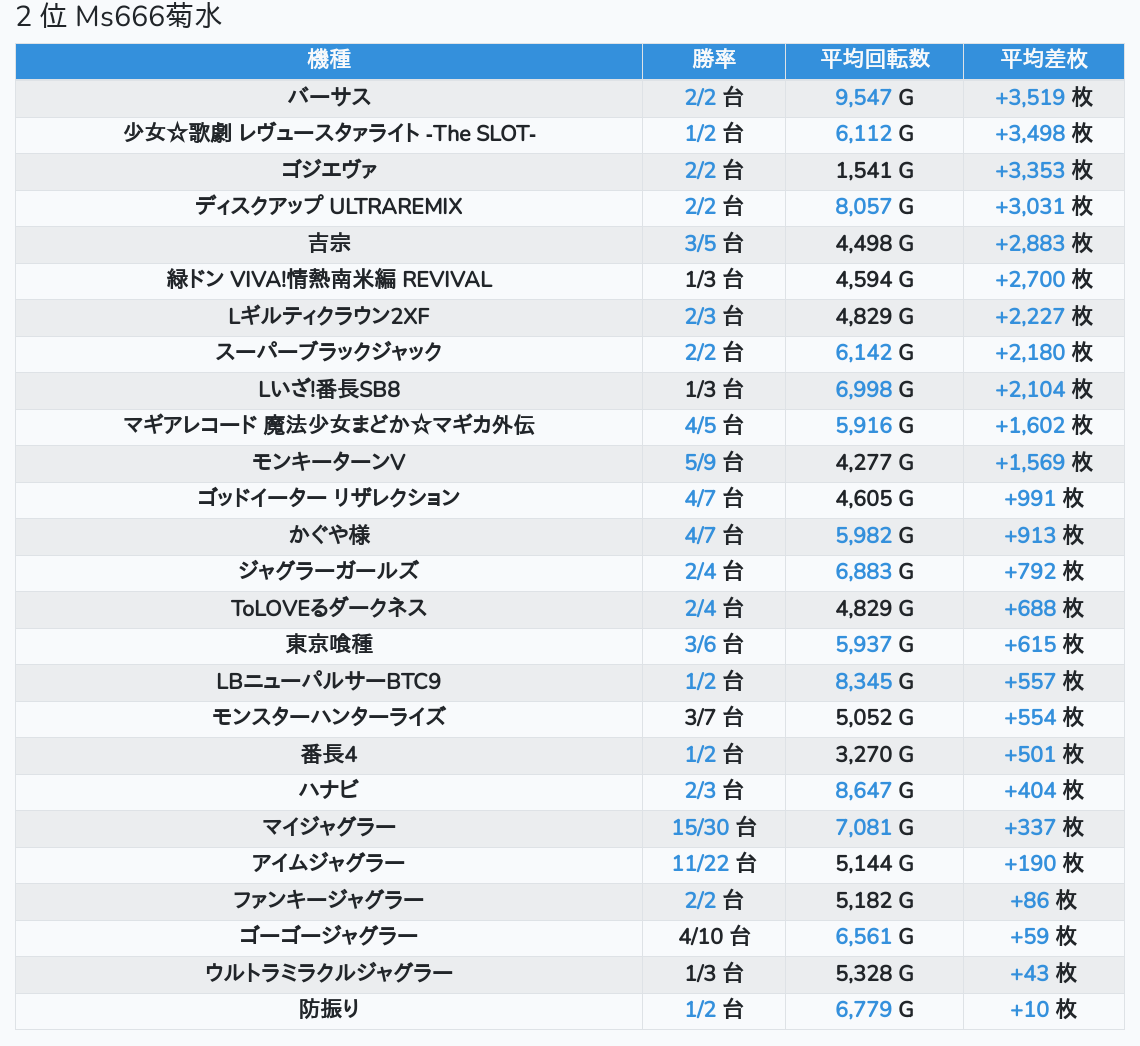1140x1046 pixels.
Task: Open the 8,057 average spins value
Action: click(x=863, y=206)
